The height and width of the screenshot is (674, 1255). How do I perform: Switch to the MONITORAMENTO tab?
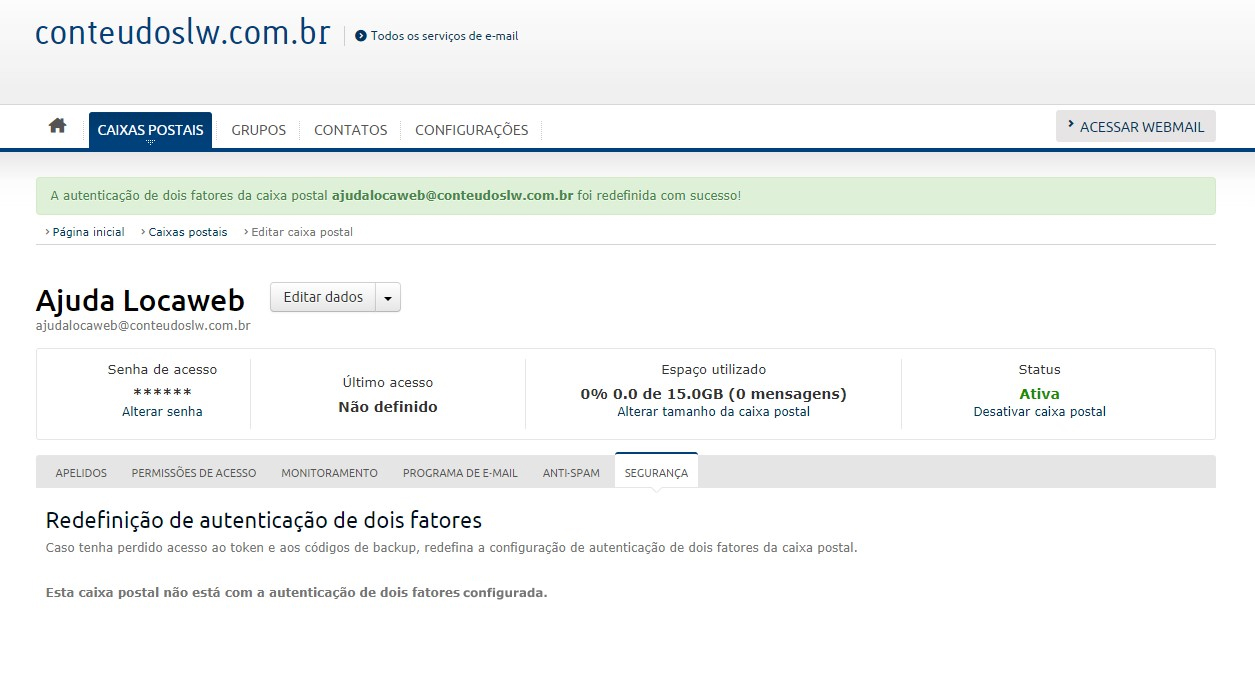[x=329, y=473]
